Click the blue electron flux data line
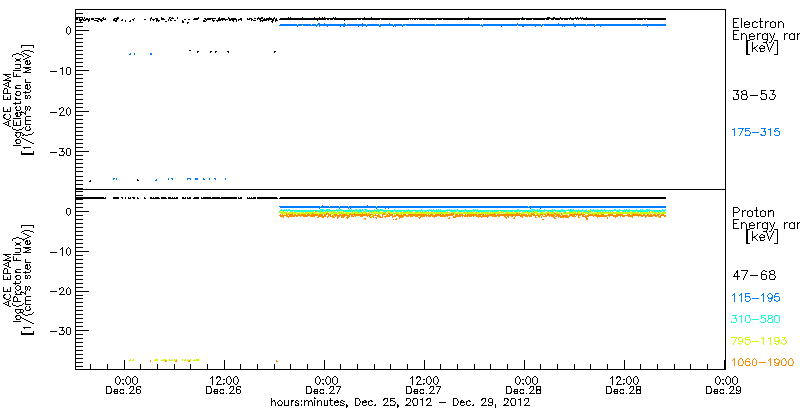 pos(472,24)
